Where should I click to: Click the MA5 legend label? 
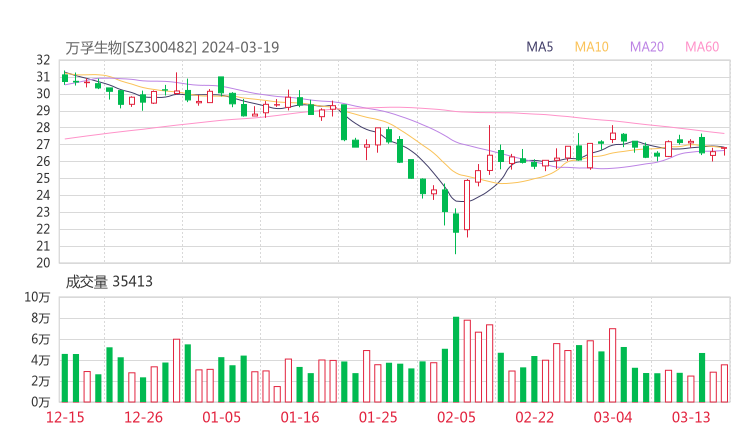(539, 47)
